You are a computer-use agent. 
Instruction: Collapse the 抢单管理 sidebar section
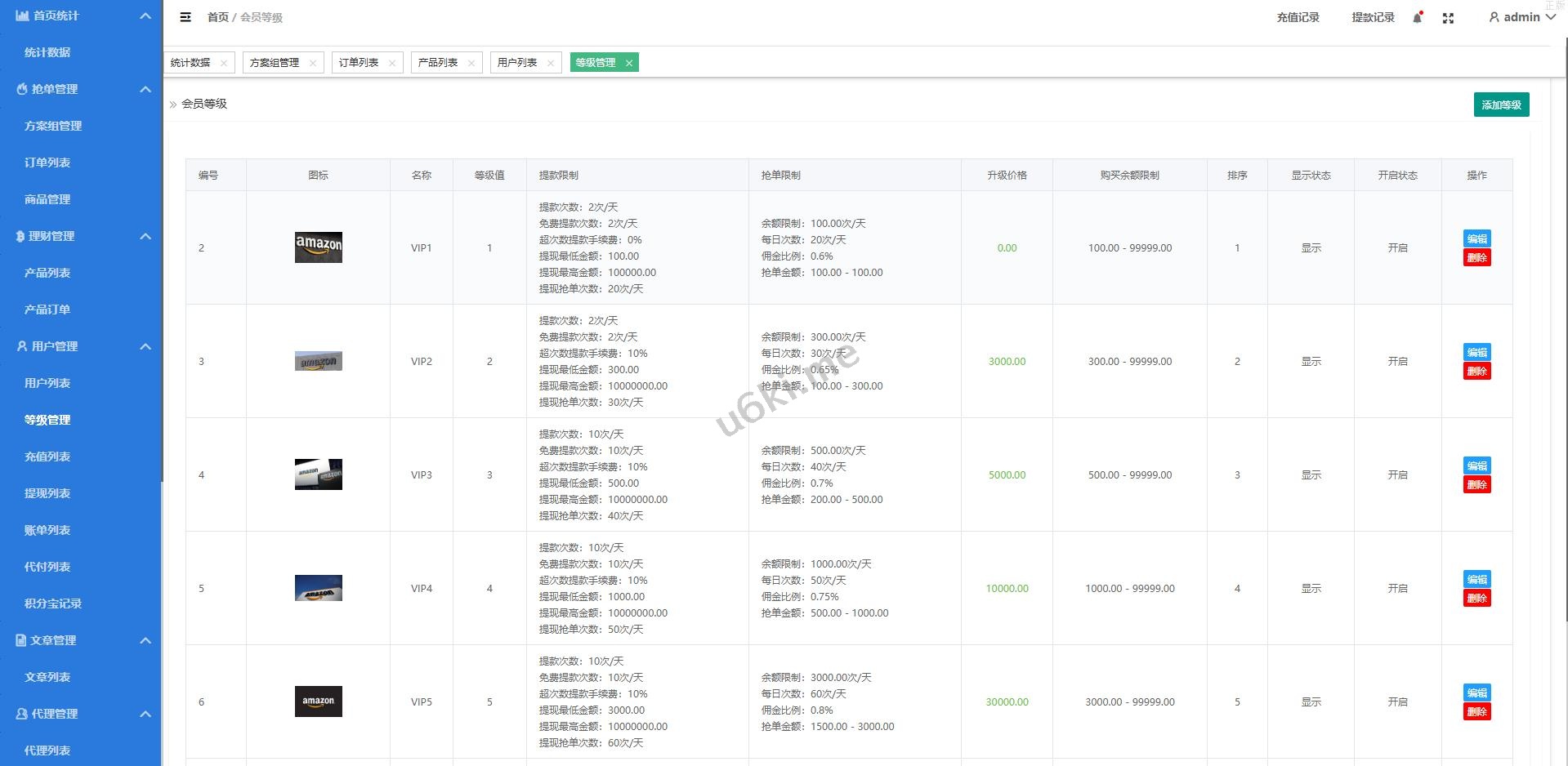point(145,89)
